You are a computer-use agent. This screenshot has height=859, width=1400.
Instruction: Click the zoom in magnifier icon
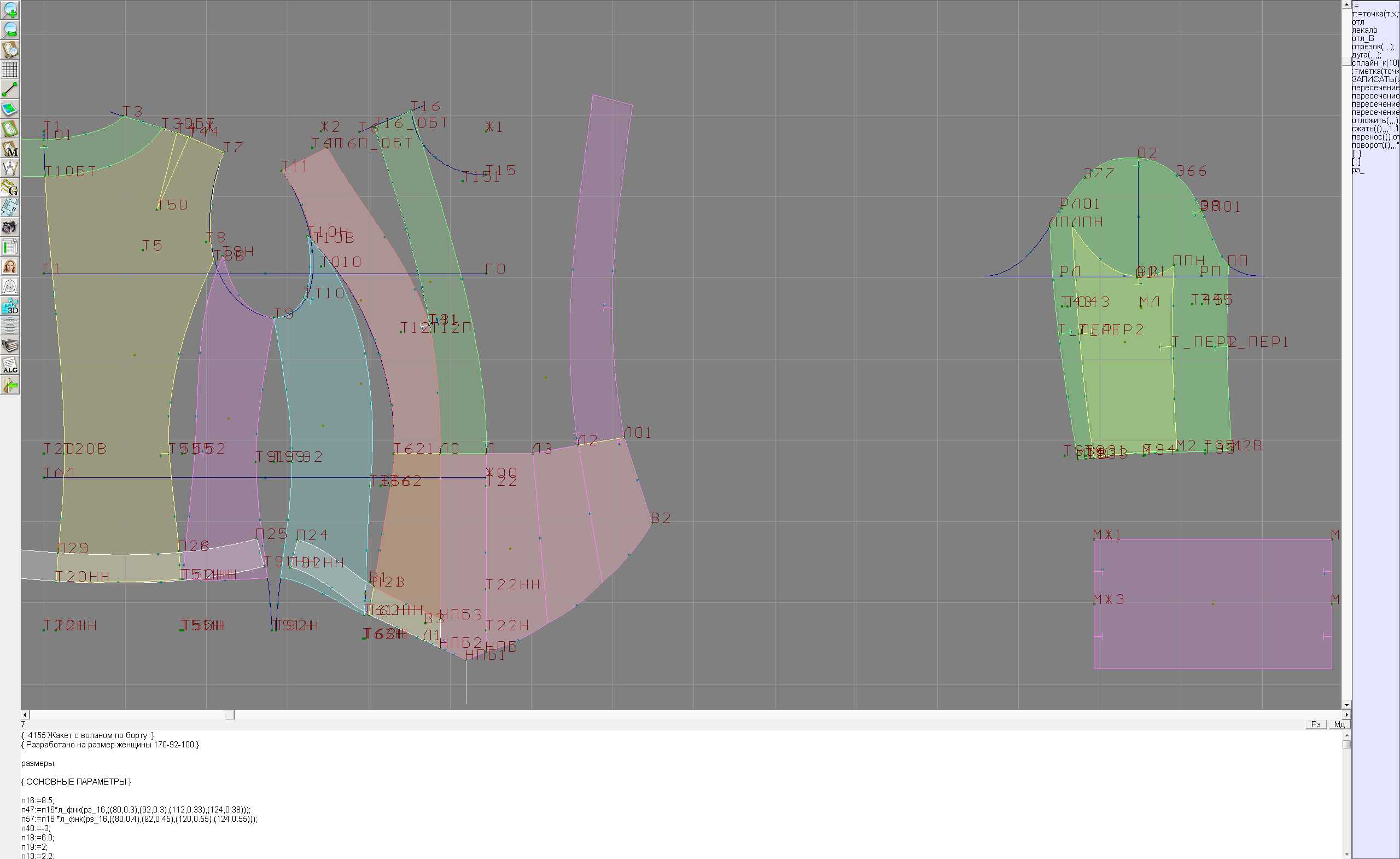click(10, 10)
